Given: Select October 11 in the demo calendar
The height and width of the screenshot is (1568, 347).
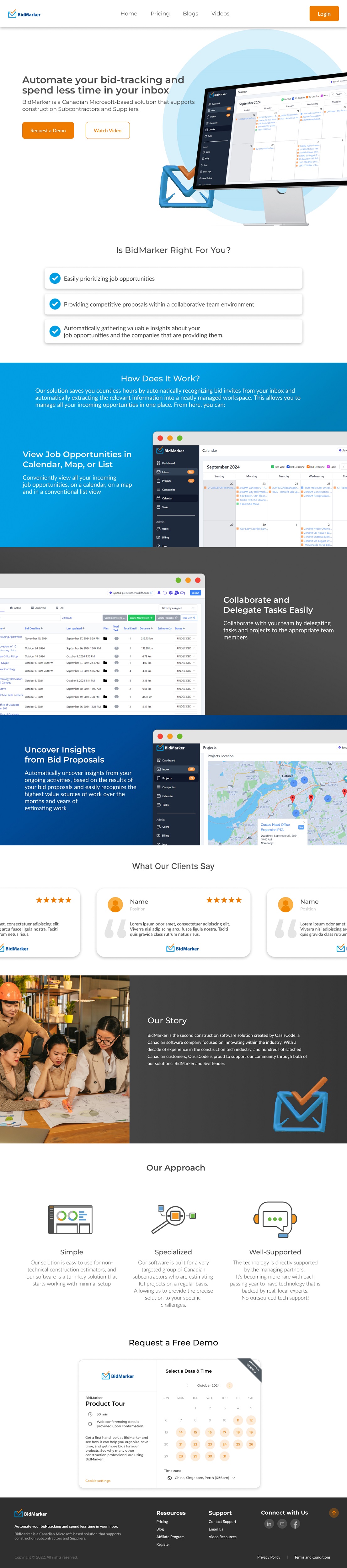Looking at the screenshot, I should point(238,1420).
